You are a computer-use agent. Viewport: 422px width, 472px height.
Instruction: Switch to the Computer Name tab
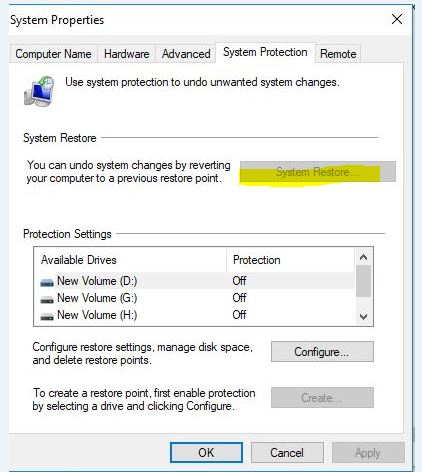53,54
